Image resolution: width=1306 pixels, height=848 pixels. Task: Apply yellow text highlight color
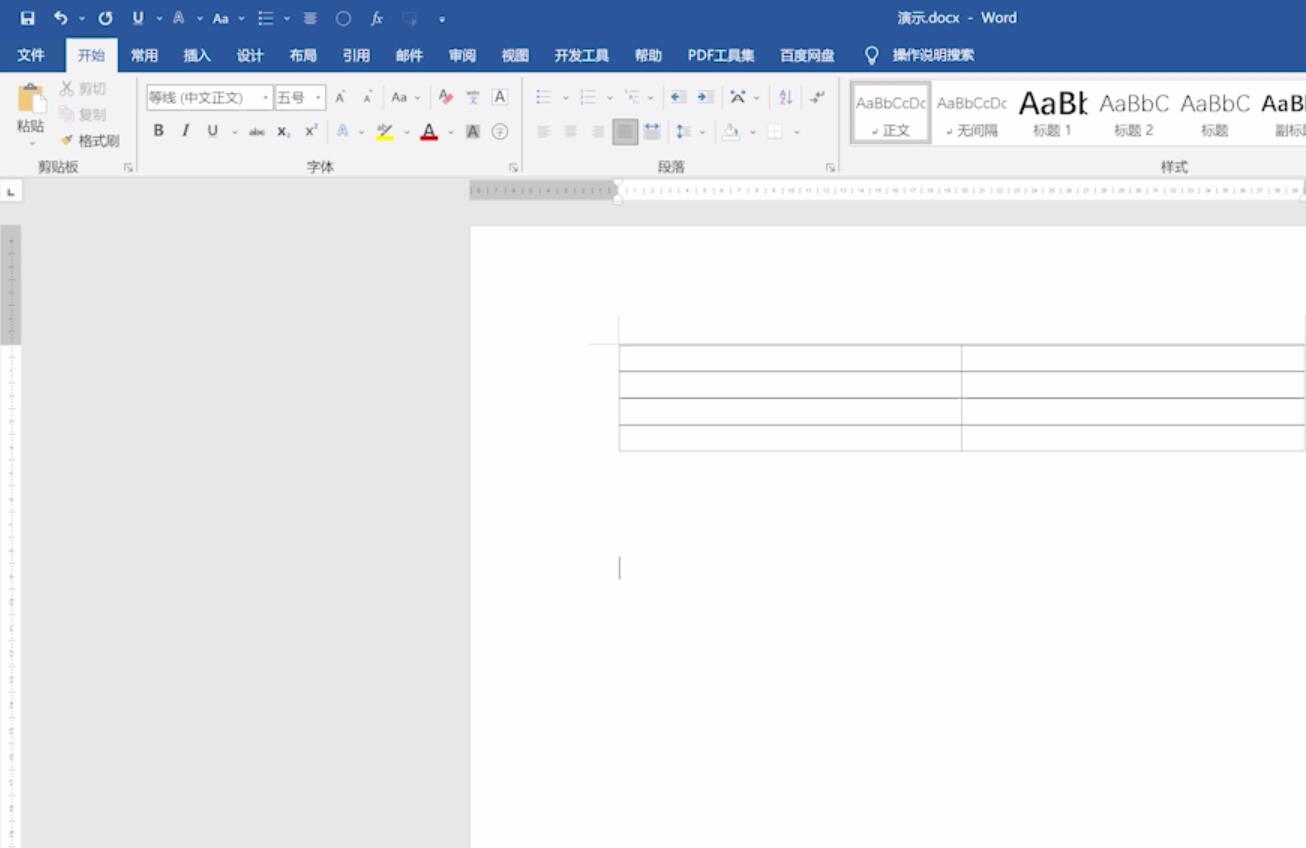click(x=385, y=131)
